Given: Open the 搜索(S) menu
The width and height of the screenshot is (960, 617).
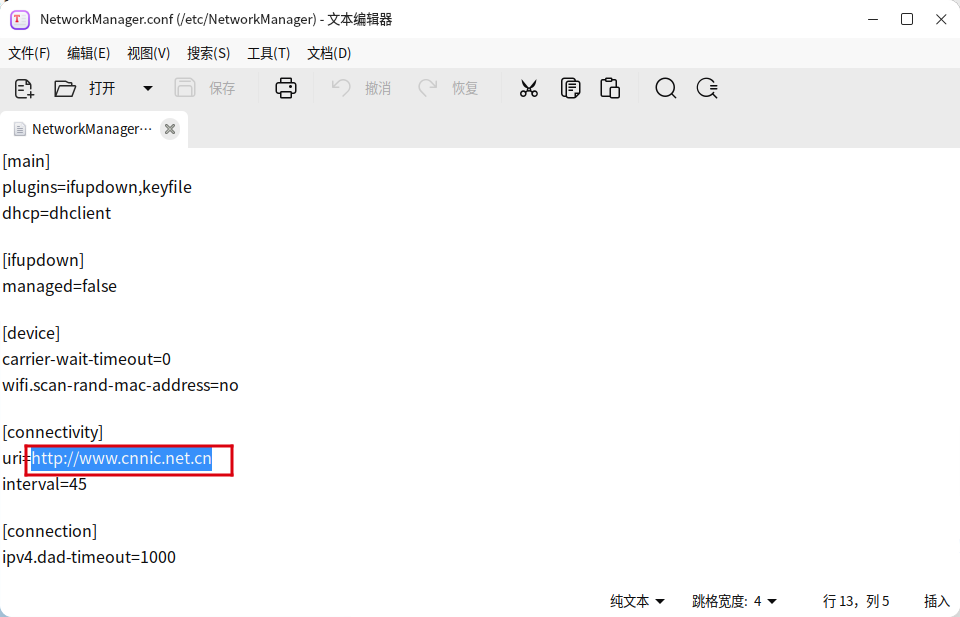Looking at the screenshot, I should (208, 53).
